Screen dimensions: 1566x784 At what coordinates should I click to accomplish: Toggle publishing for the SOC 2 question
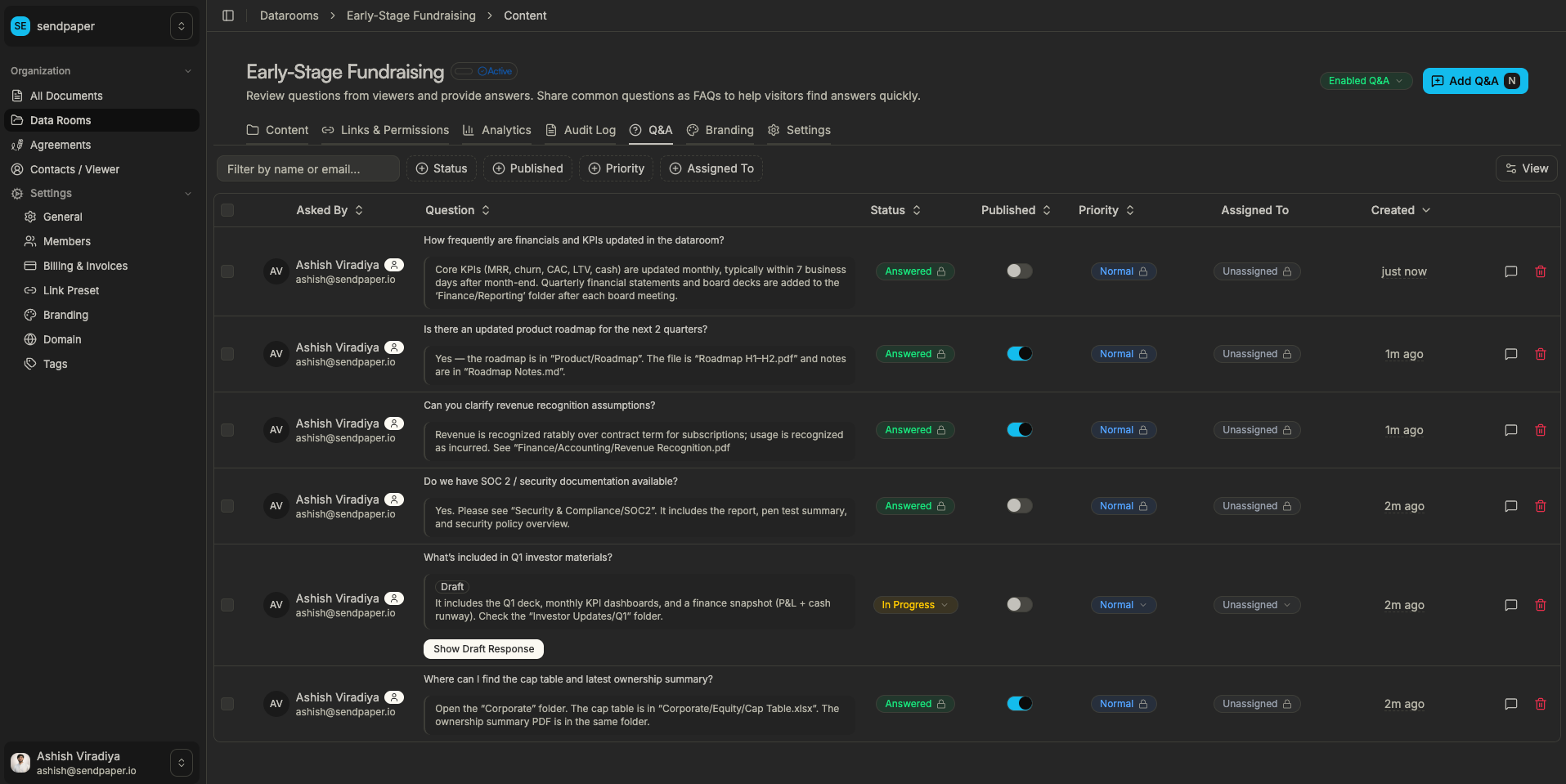1019,505
